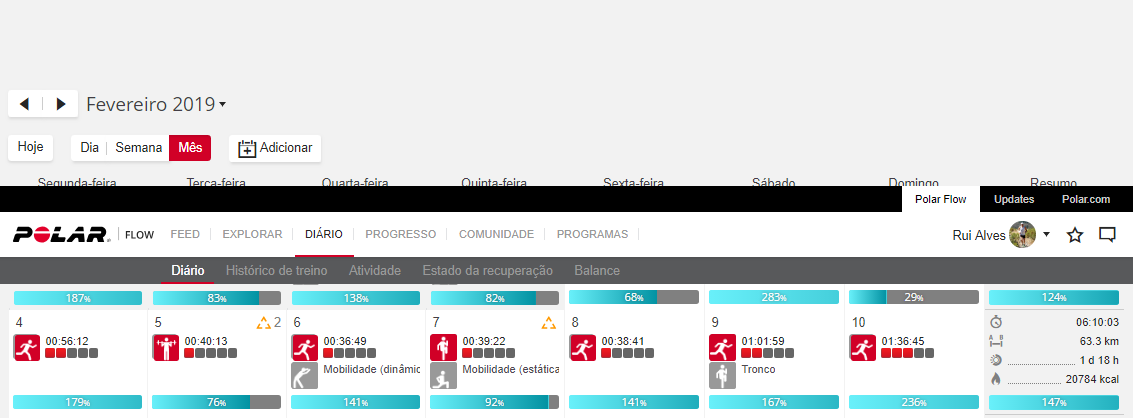The width and height of the screenshot is (1133, 418).
Task: Open the running session on day 4
Action: pyautogui.click(x=26, y=347)
